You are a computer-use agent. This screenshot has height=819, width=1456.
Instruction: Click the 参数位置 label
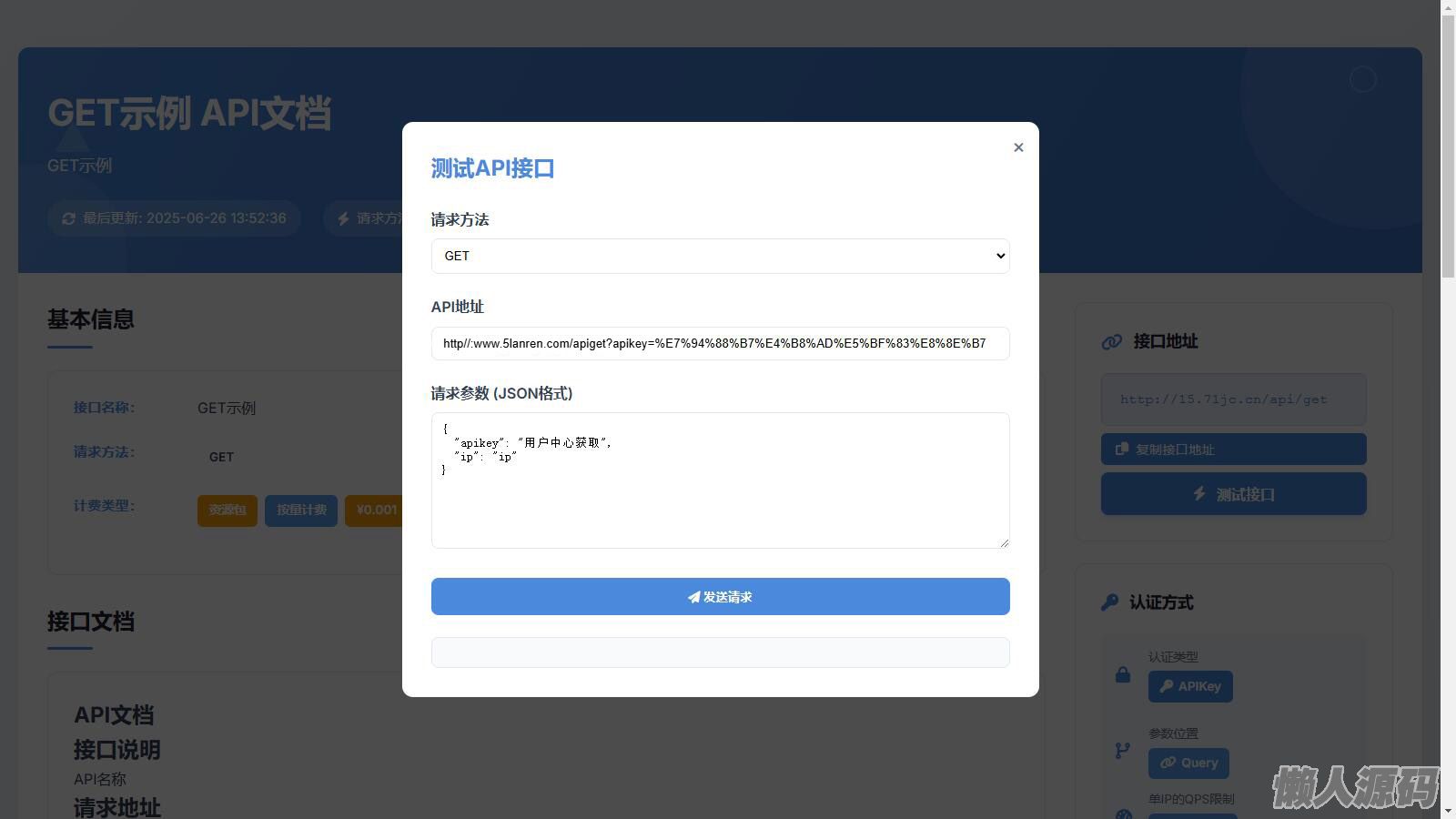click(x=1173, y=733)
